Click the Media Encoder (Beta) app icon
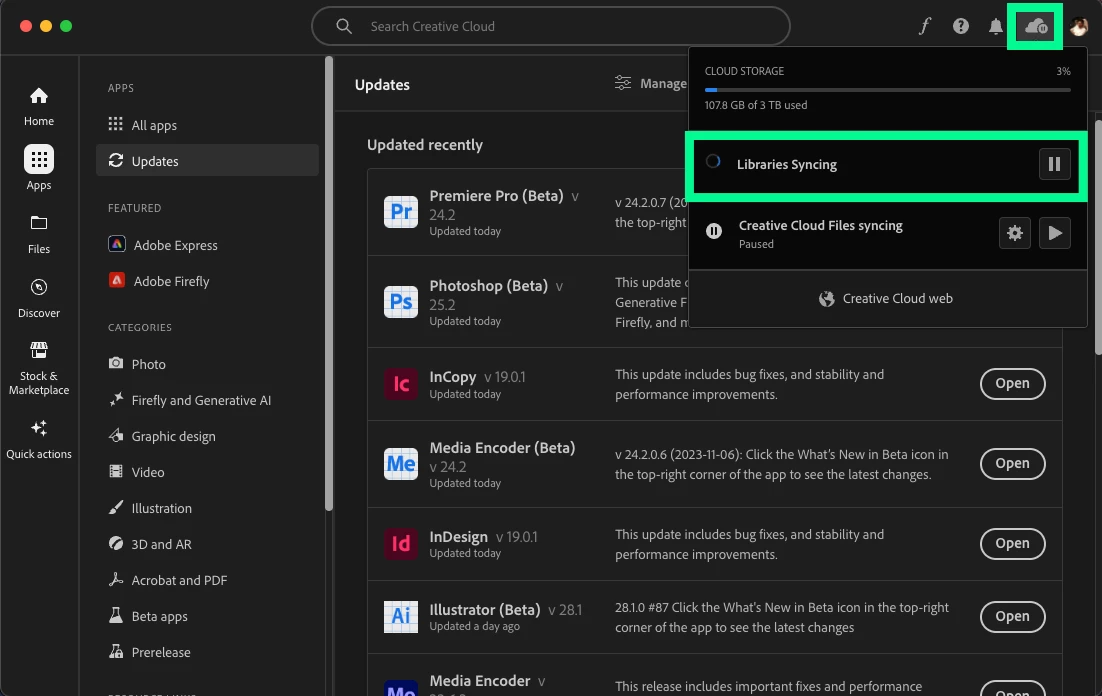Viewport: 1102px width, 696px height. pyautogui.click(x=401, y=463)
